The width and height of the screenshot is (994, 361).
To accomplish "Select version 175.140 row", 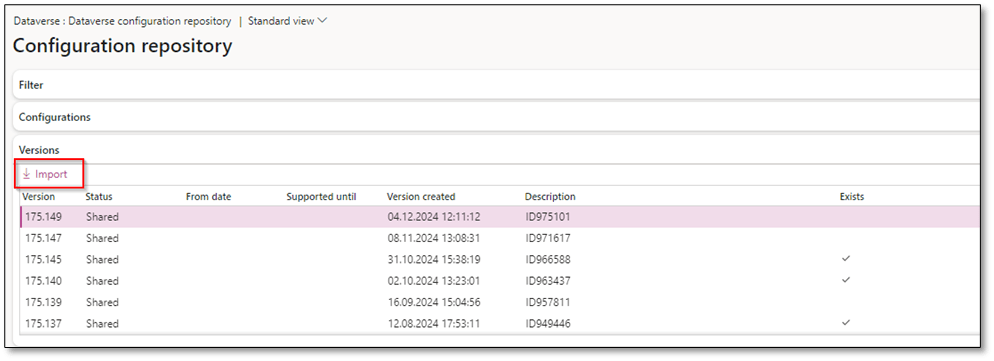I will pos(501,281).
